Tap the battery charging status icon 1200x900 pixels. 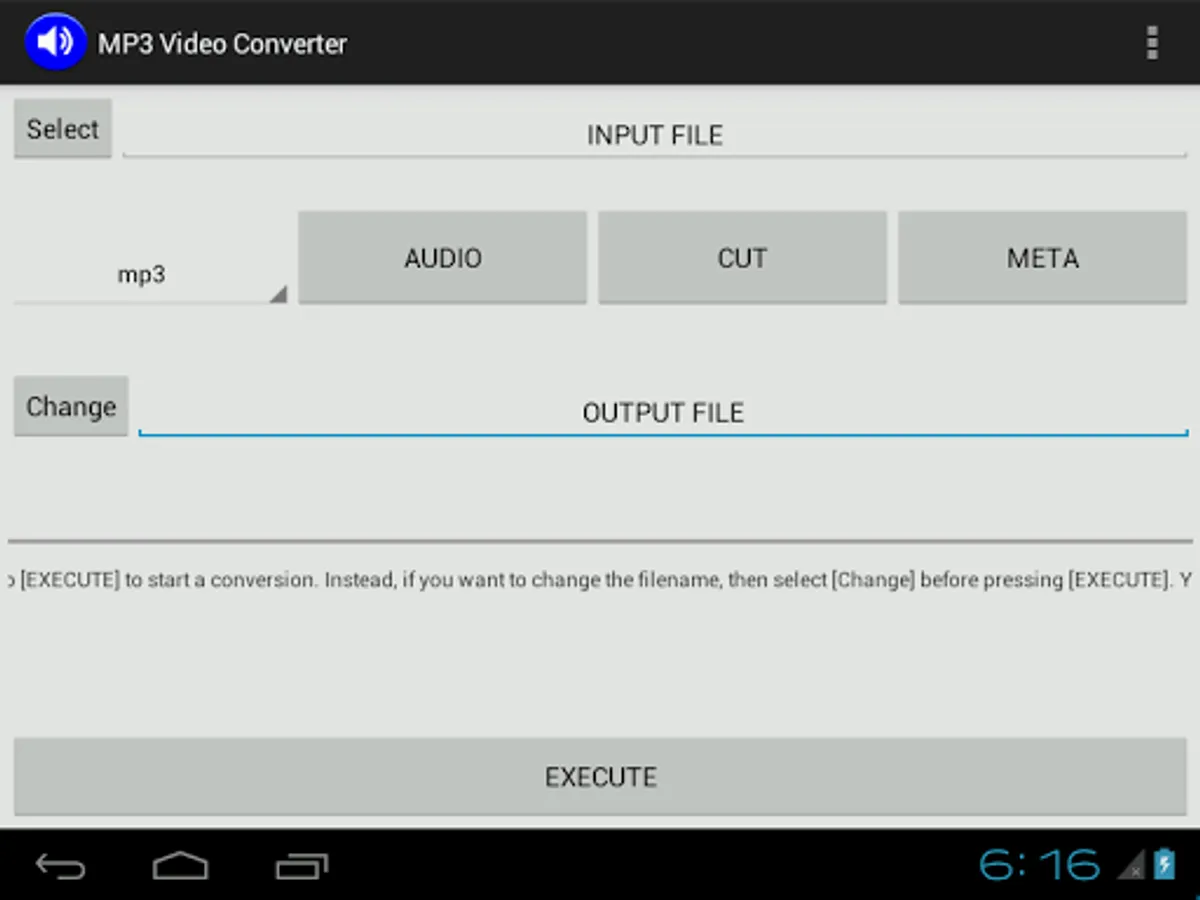click(1164, 863)
